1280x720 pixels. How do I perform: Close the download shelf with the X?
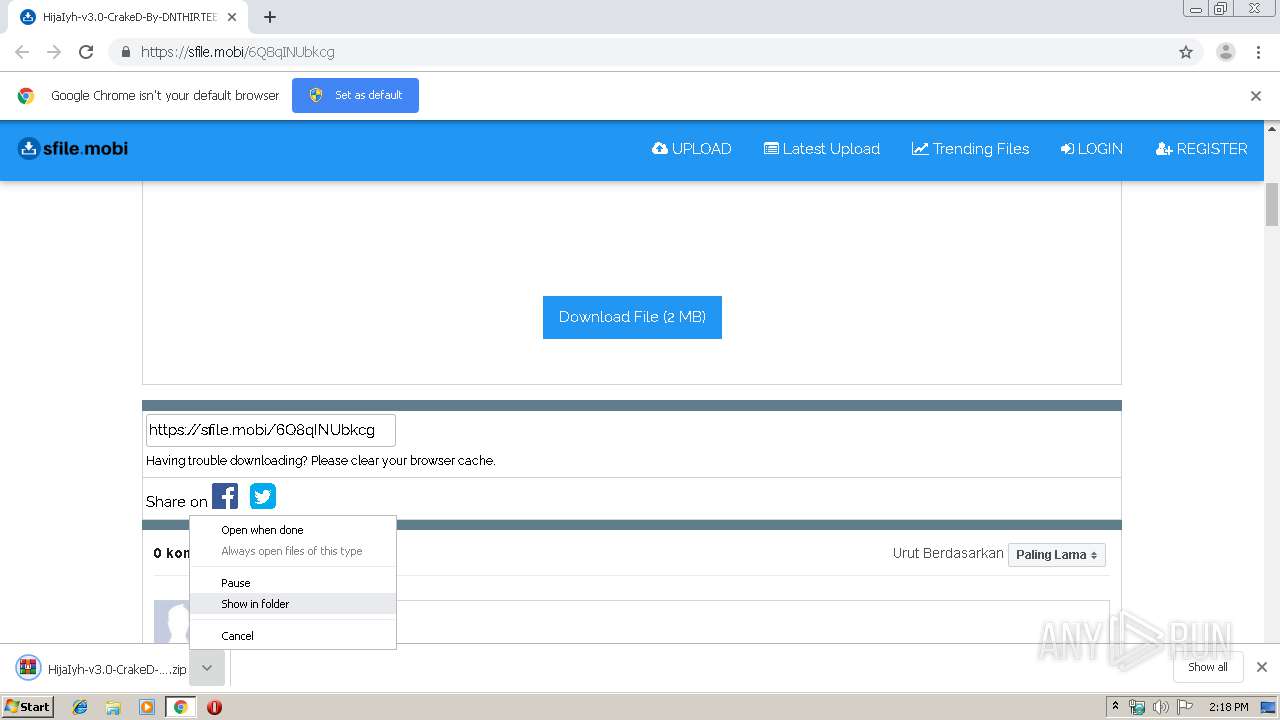pyautogui.click(x=1261, y=667)
